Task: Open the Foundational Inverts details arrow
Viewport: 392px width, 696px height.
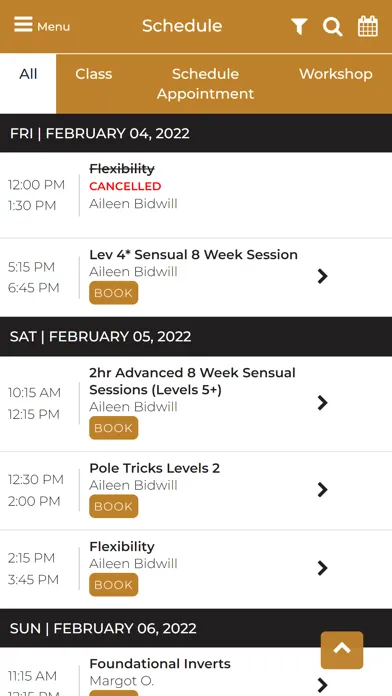Action: coord(323,684)
